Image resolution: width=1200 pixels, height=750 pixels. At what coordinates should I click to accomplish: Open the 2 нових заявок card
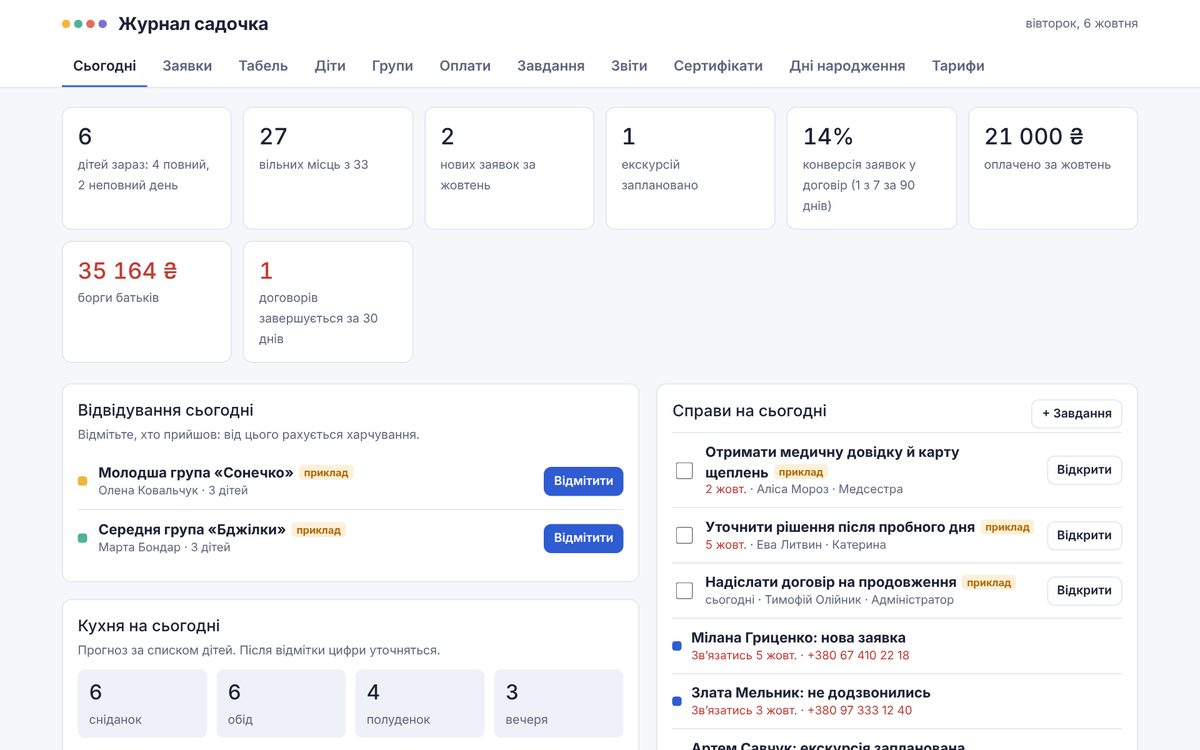pyautogui.click(x=509, y=168)
